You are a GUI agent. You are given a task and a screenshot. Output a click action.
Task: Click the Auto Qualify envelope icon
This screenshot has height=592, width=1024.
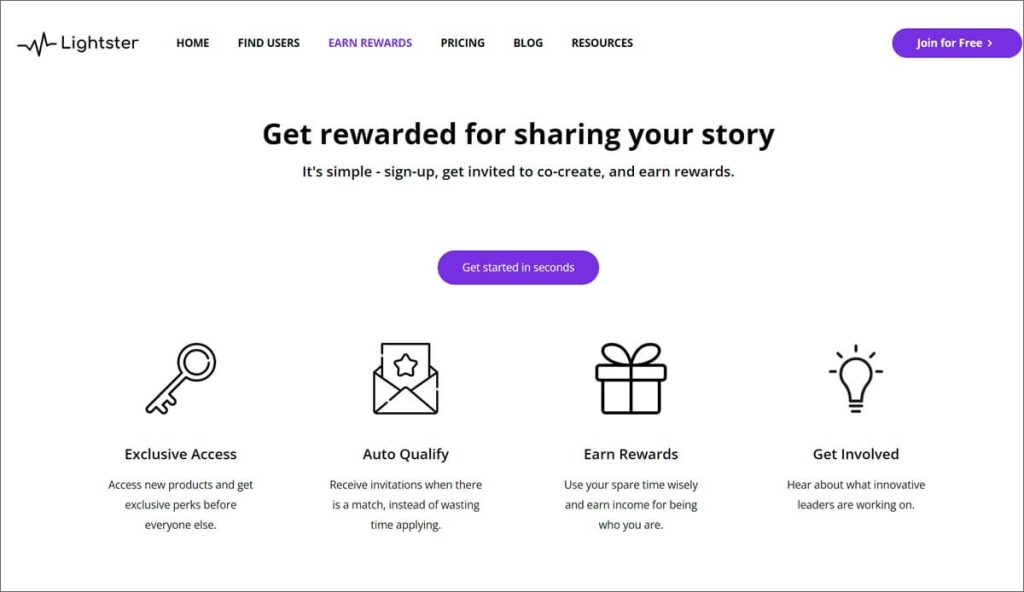(406, 377)
